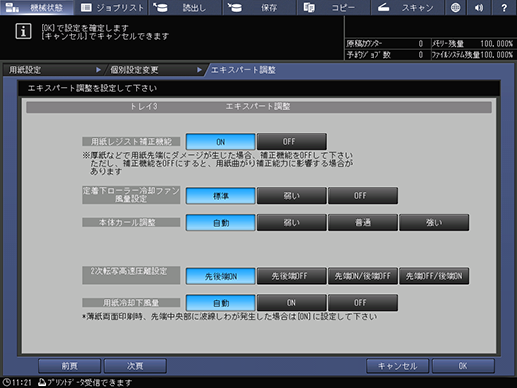The width and height of the screenshot is (517, 388).
Task: Go back to 用紙設定 breadcrumb
Action: pos(53,70)
